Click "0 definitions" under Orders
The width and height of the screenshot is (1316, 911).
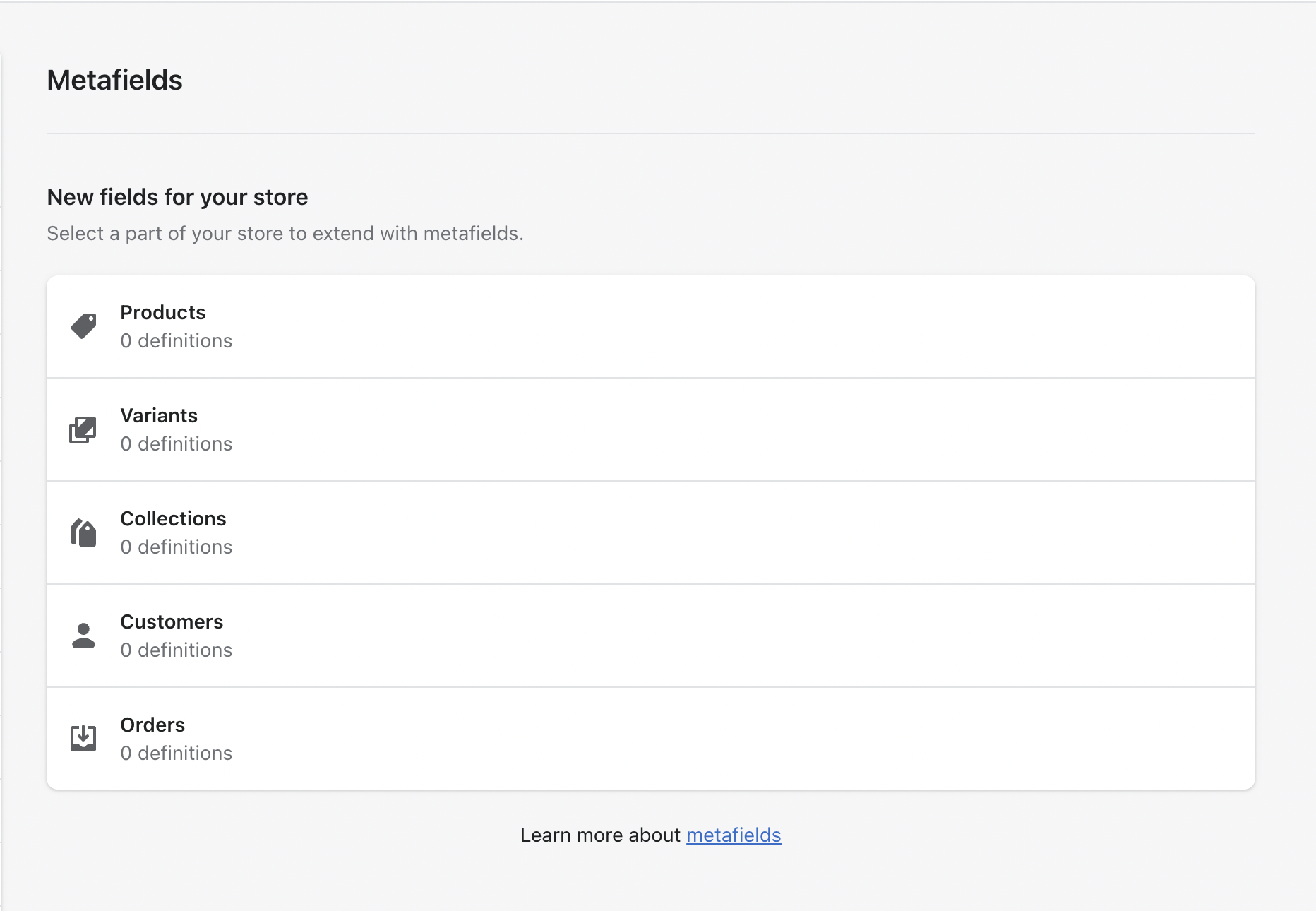(176, 753)
